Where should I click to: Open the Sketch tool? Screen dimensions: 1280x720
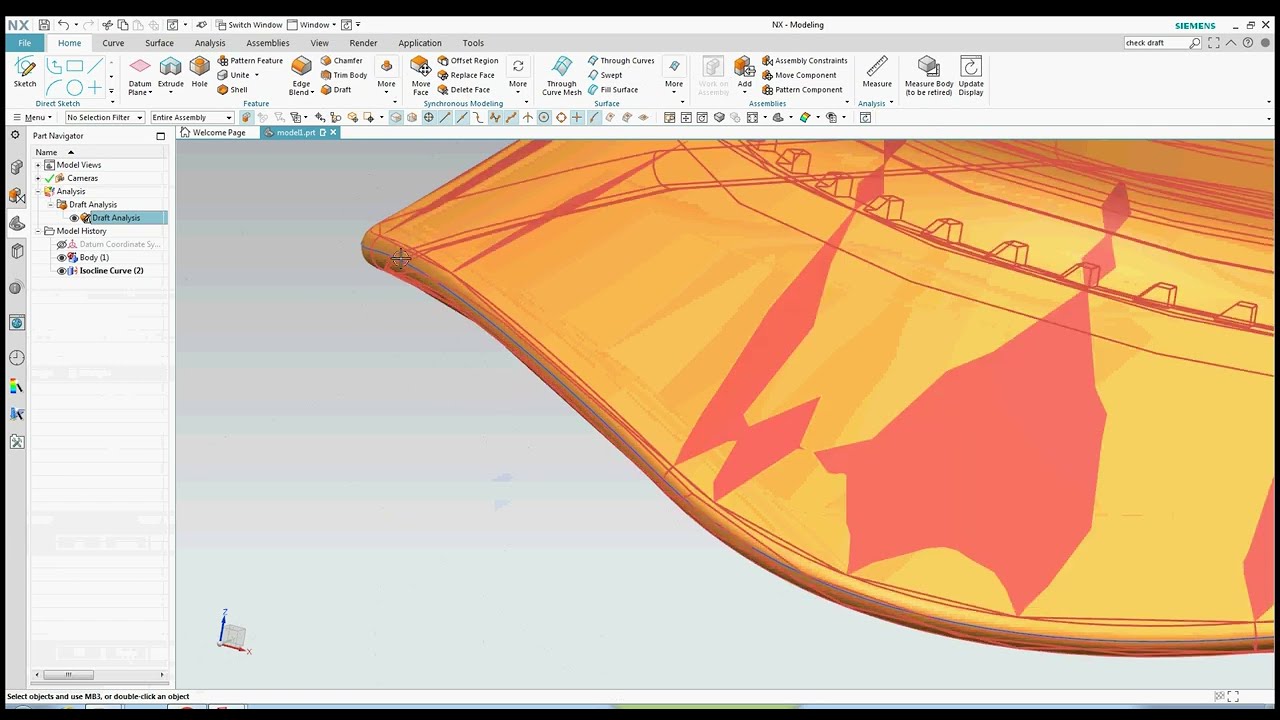pyautogui.click(x=25, y=73)
